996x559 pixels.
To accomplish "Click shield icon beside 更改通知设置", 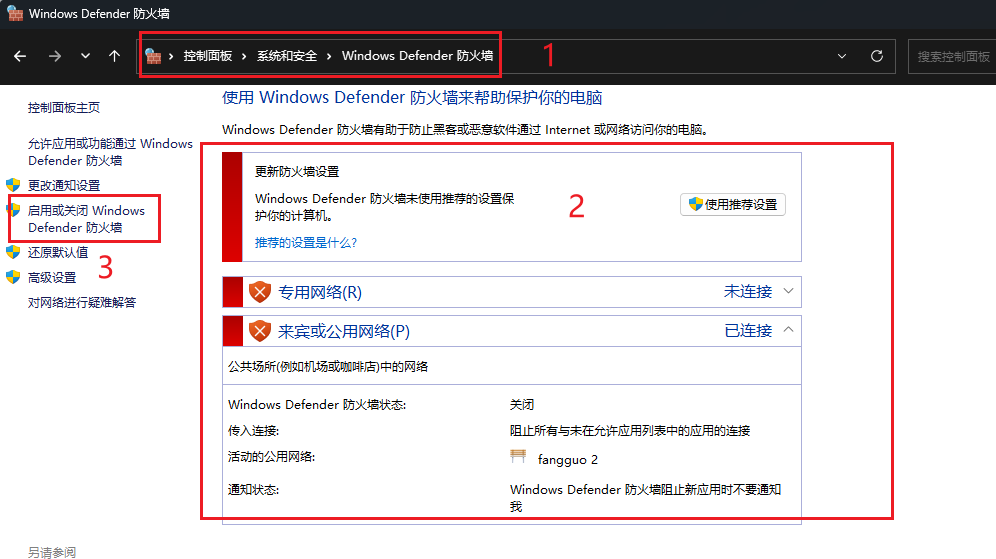I will pyautogui.click(x=13, y=185).
